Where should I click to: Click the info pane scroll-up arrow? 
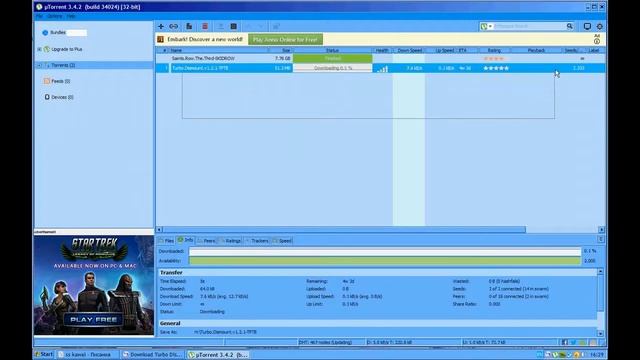click(x=600, y=271)
